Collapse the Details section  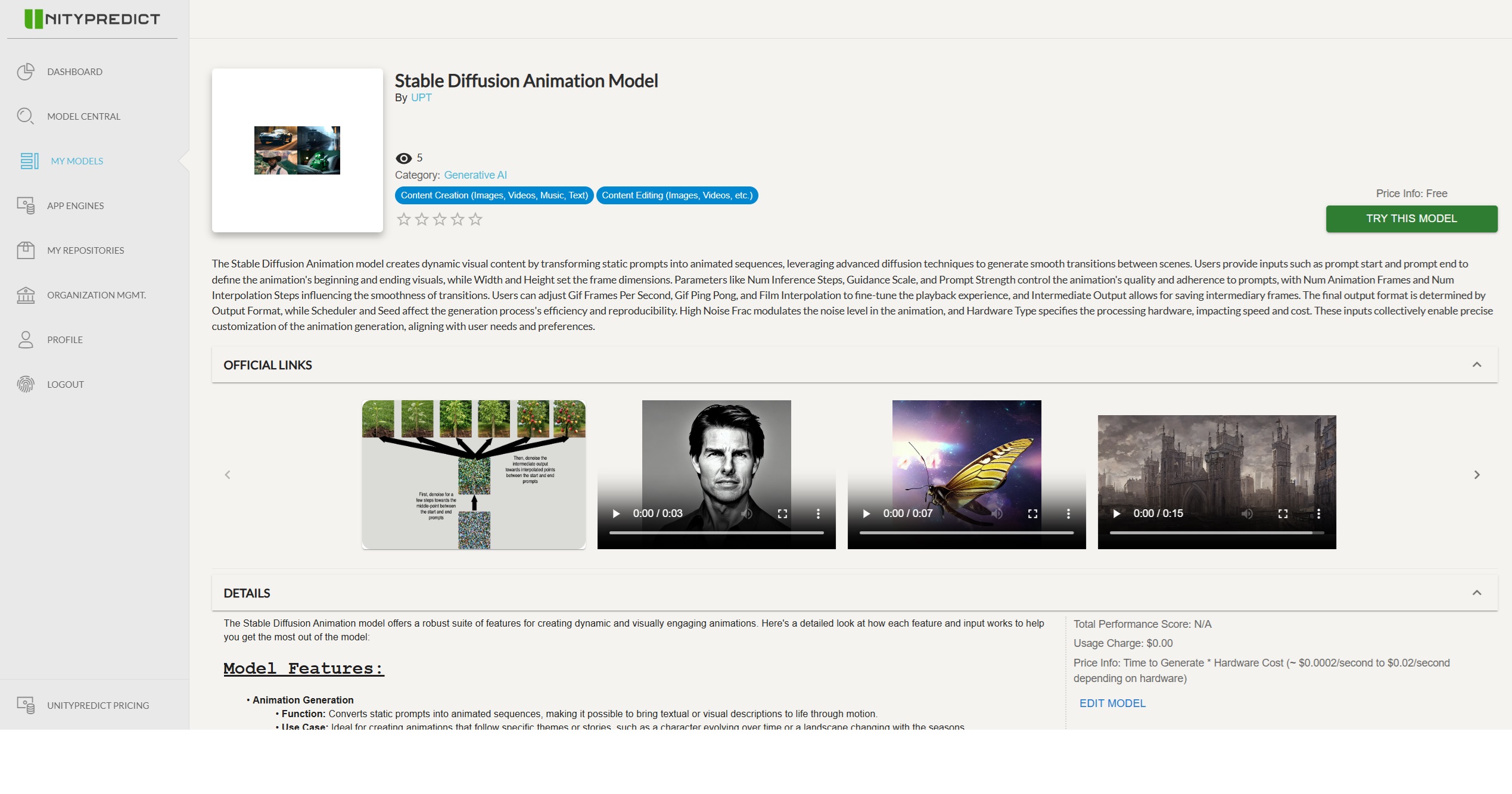[1476, 593]
